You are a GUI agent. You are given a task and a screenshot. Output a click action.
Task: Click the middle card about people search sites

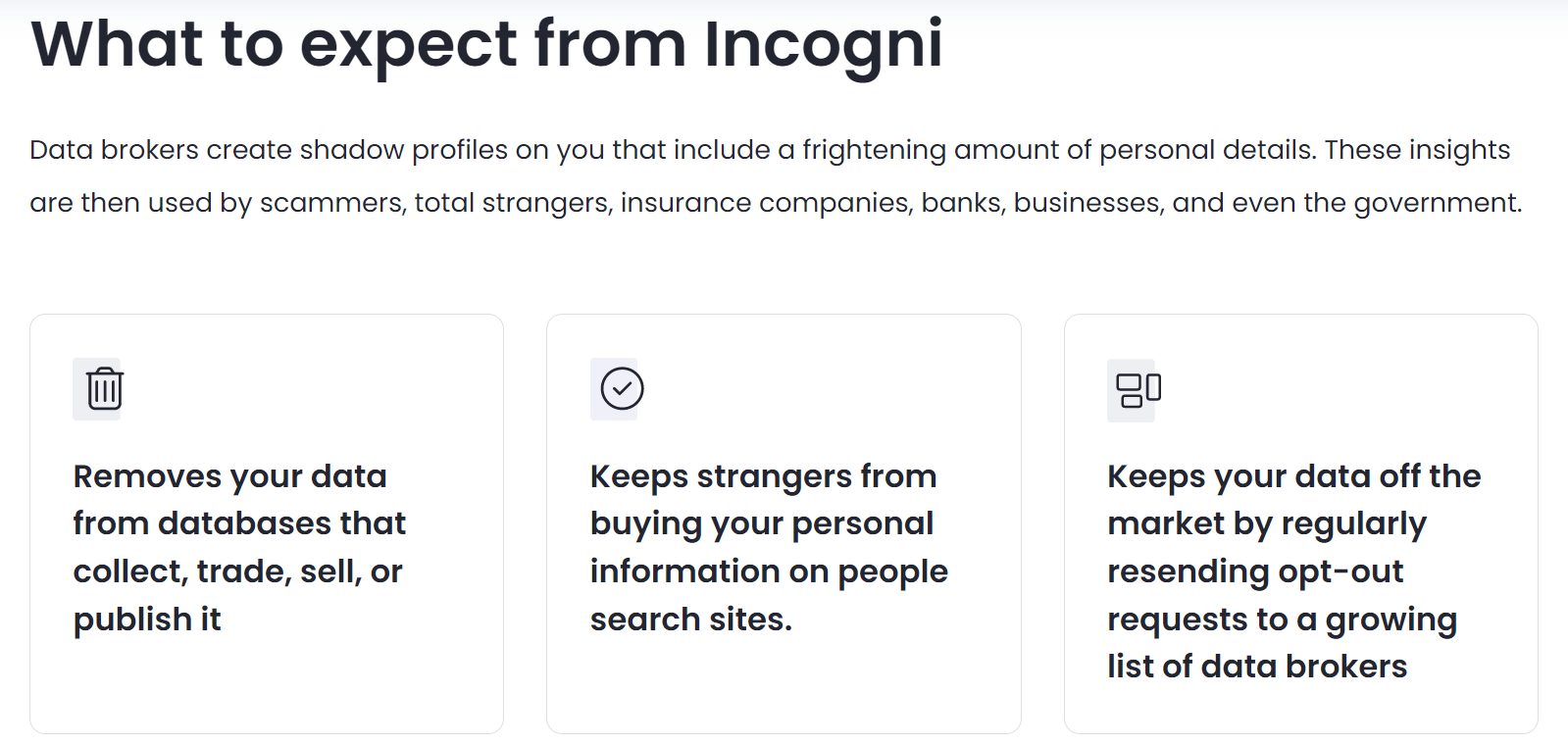(784, 523)
